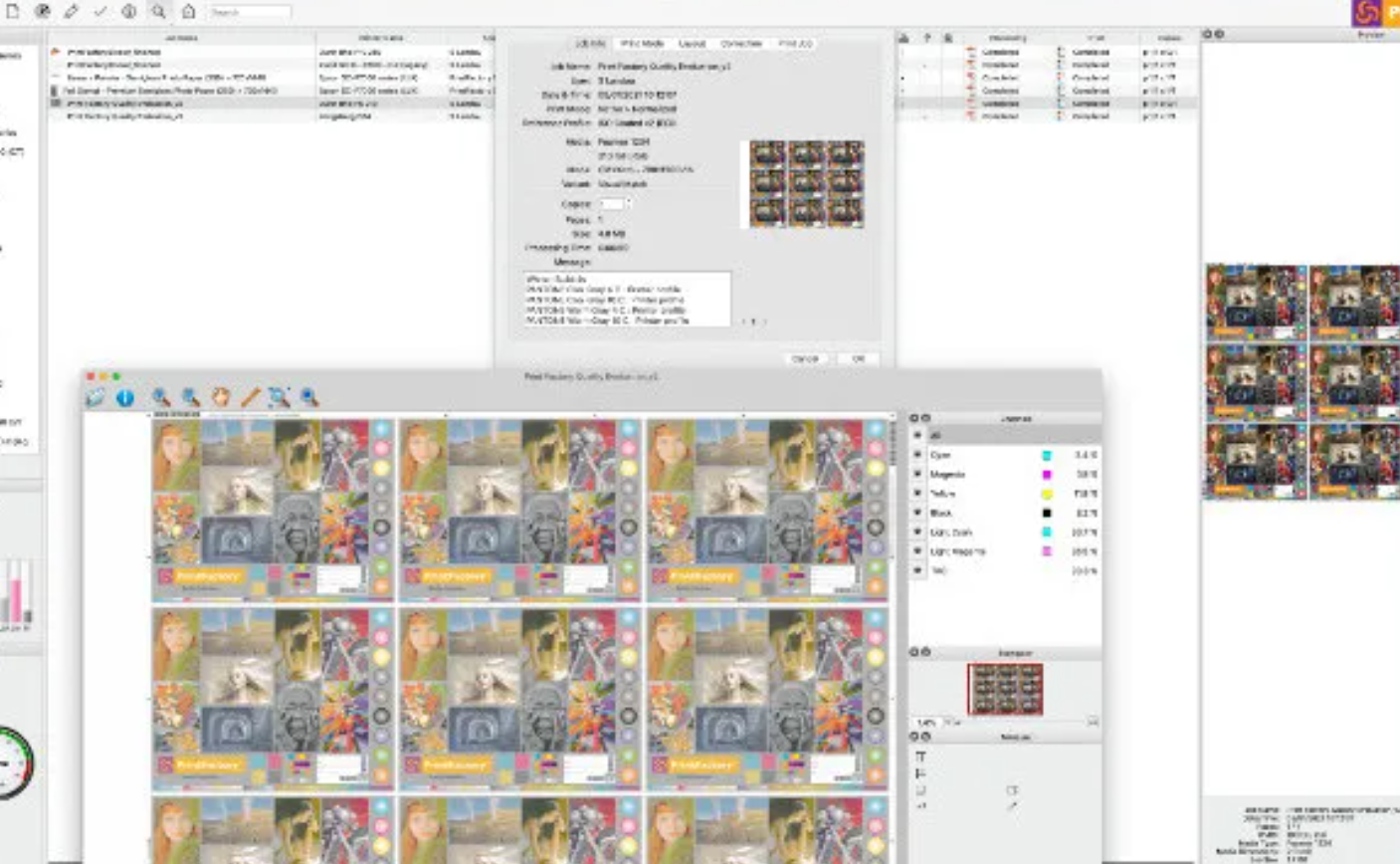Viewport: 1400px width, 864px height.
Task: Select the ruler measure tool in preview toolbar
Action: click(250, 397)
